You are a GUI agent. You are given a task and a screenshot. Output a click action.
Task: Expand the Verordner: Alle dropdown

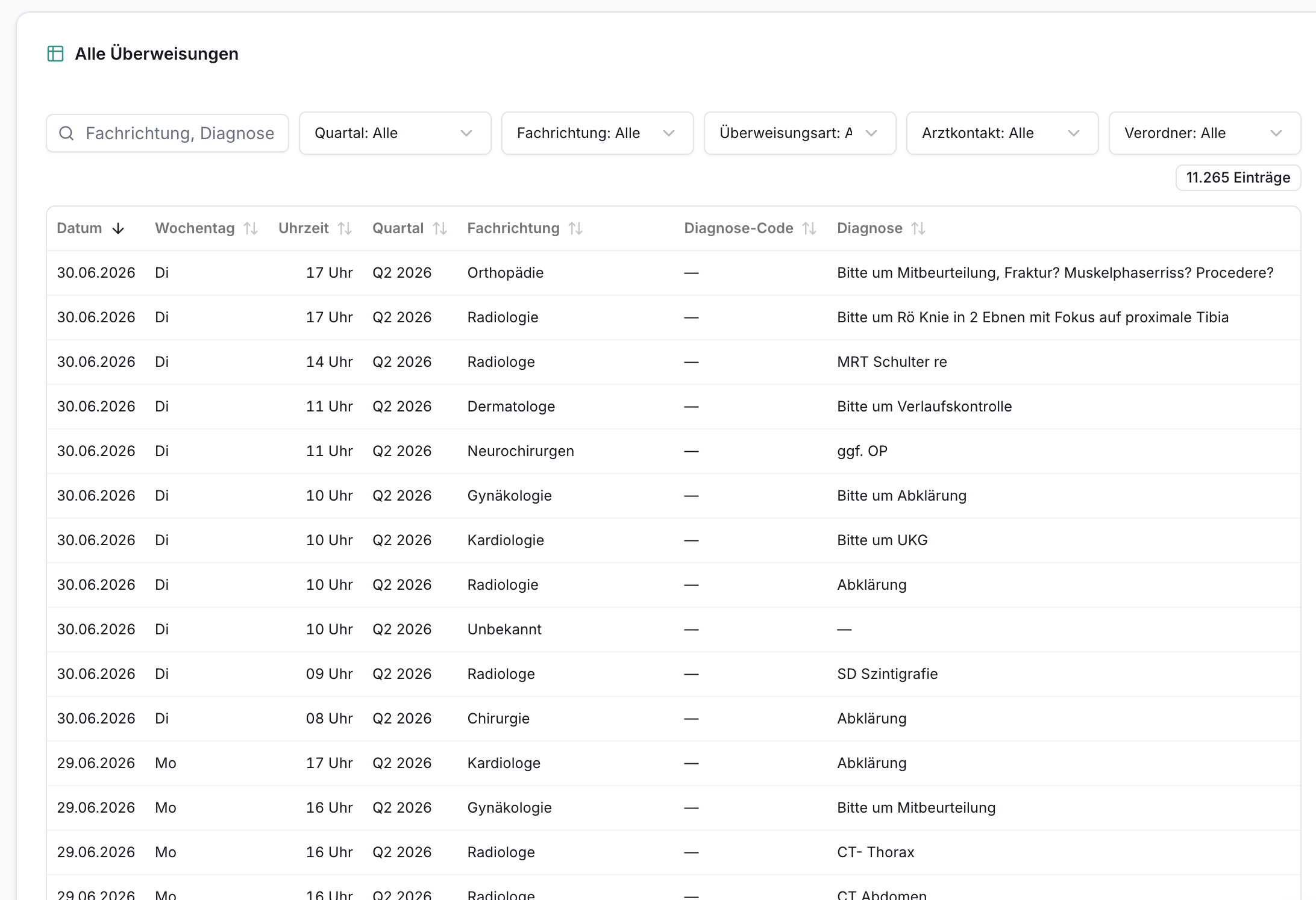coord(1205,133)
